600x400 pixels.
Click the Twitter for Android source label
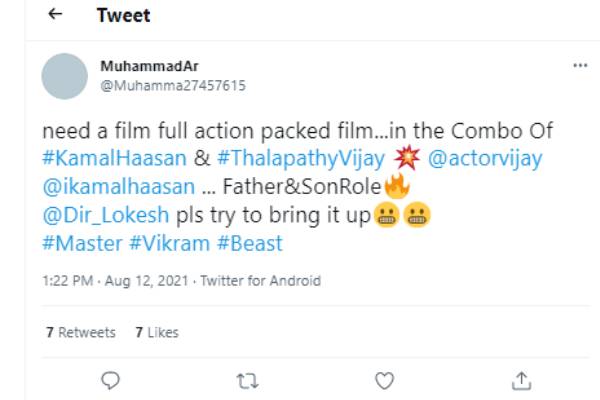[x=261, y=282]
